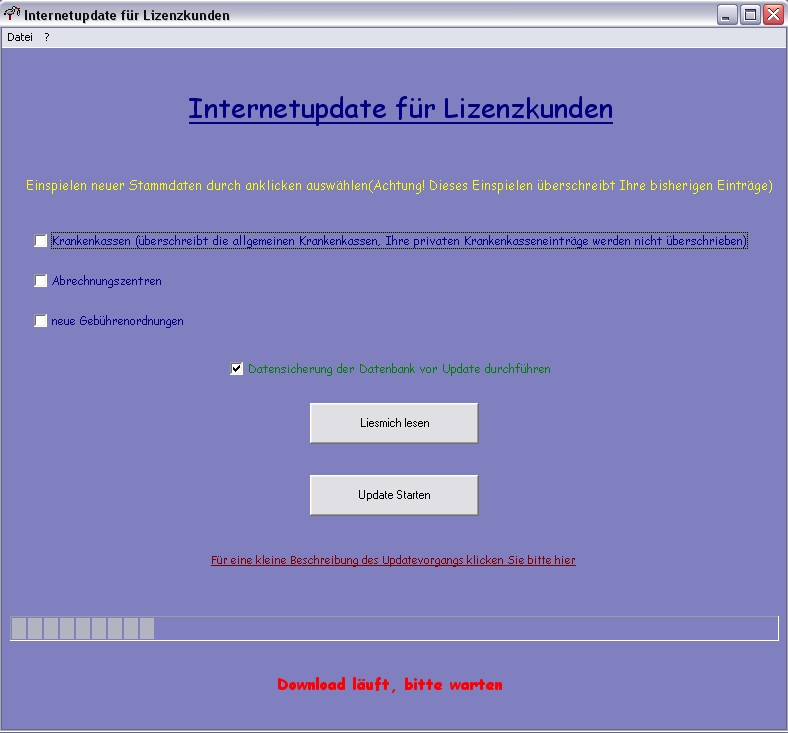The height and width of the screenshot is (733, 788).
Task: Click the Krankenkassen description label
Action: pyautogui.click(x=400, y=241)
